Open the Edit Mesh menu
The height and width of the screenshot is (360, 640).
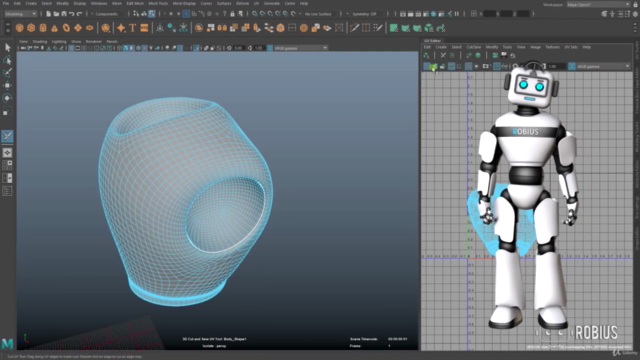pos(135,3)
